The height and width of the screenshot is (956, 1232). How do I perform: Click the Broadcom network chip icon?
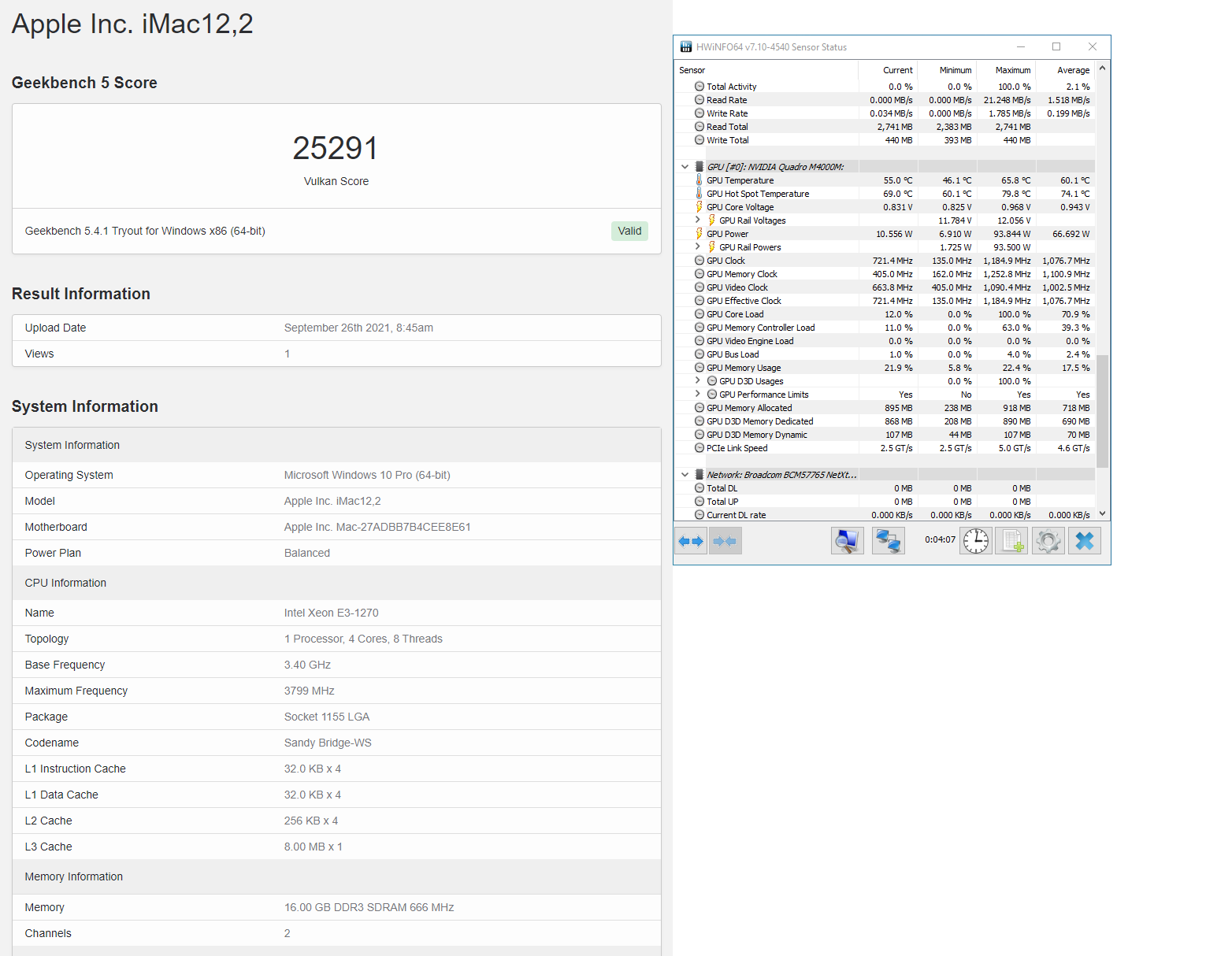[699, 475]
